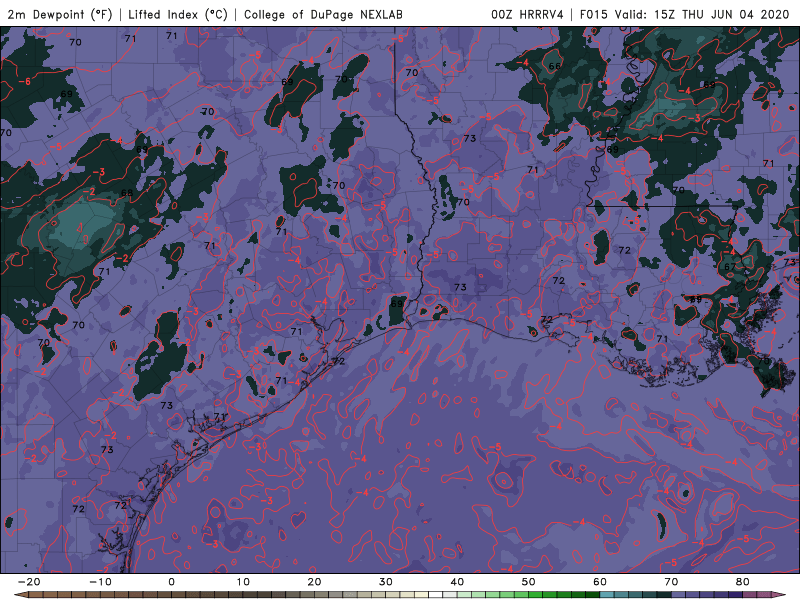Click the 30 tick label on color scale
800x600 pixels.
[x=386, y=582]
